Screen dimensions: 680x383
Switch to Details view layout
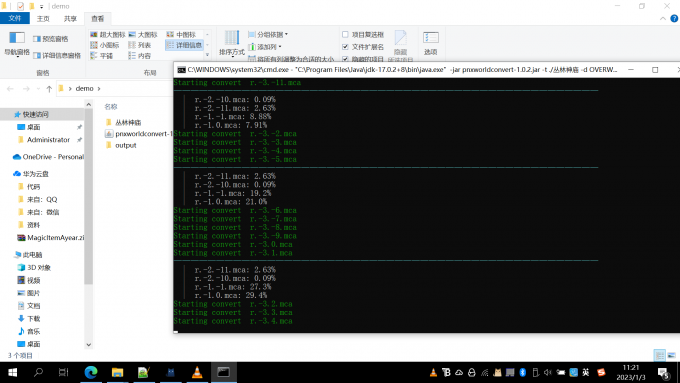(184, 45)
